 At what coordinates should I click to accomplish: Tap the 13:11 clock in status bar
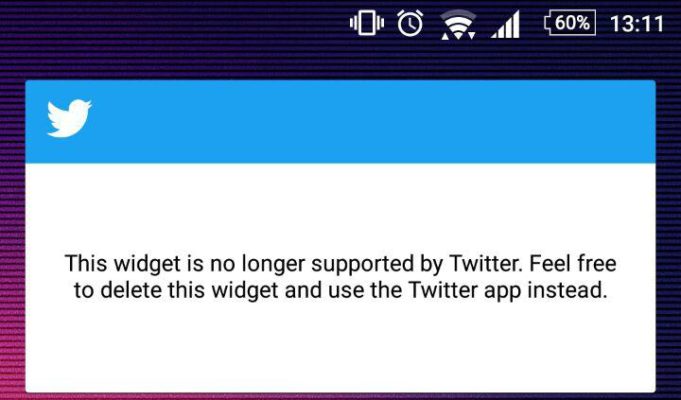[x=637, y=23]
